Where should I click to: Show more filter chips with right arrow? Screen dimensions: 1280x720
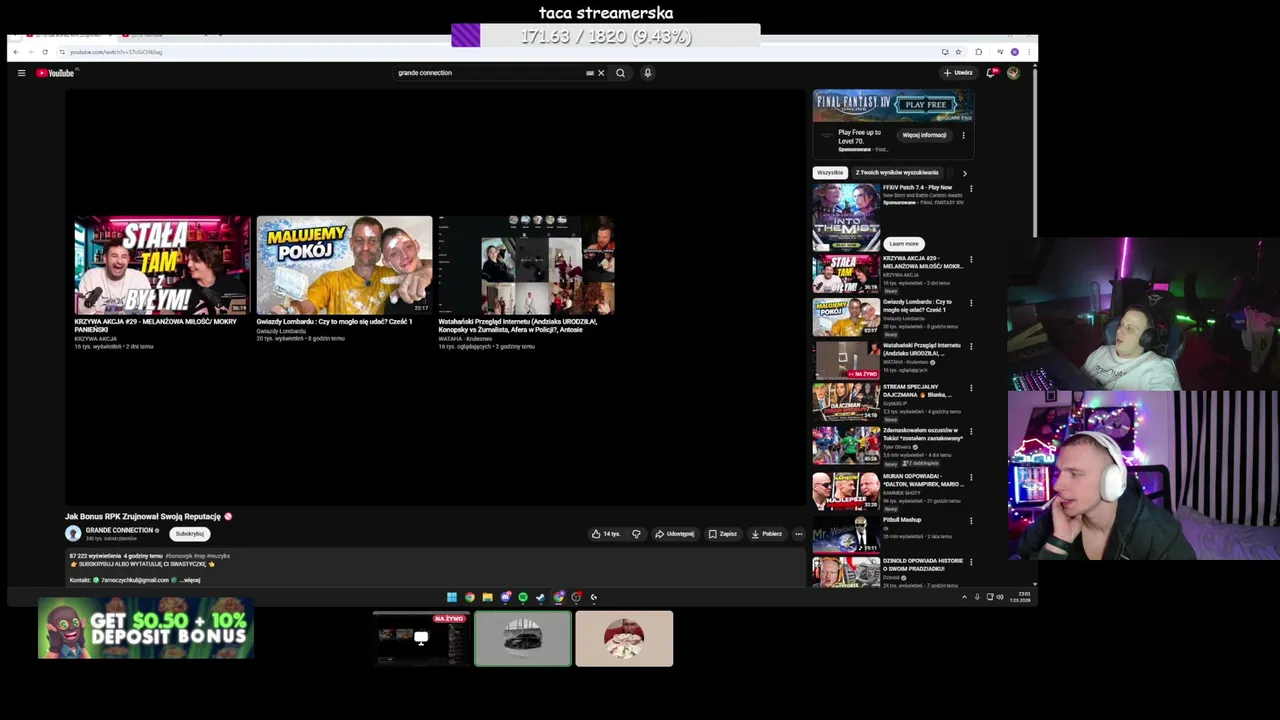[x=964, y=173]
